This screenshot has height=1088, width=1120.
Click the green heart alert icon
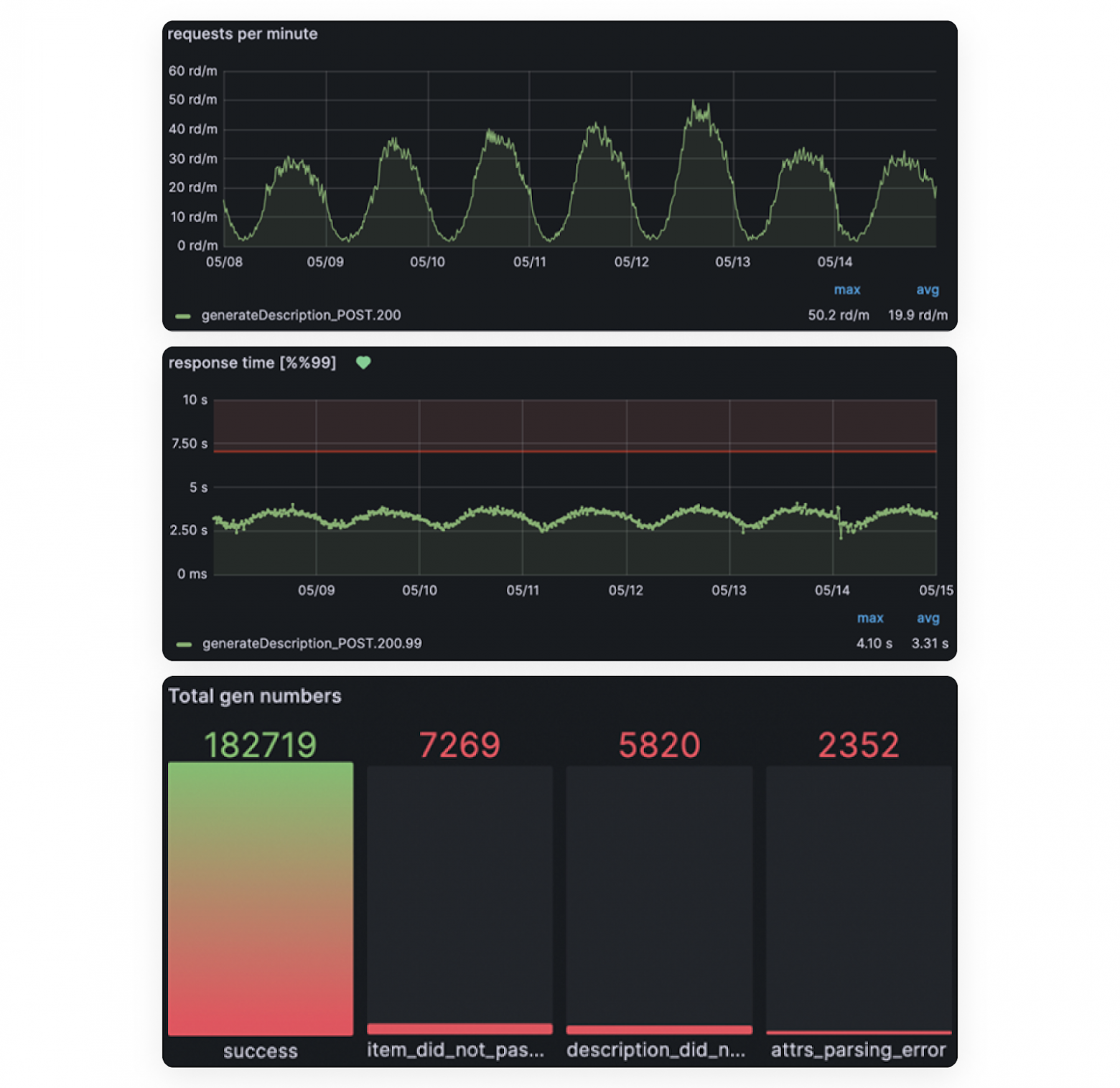coord(363,362)
